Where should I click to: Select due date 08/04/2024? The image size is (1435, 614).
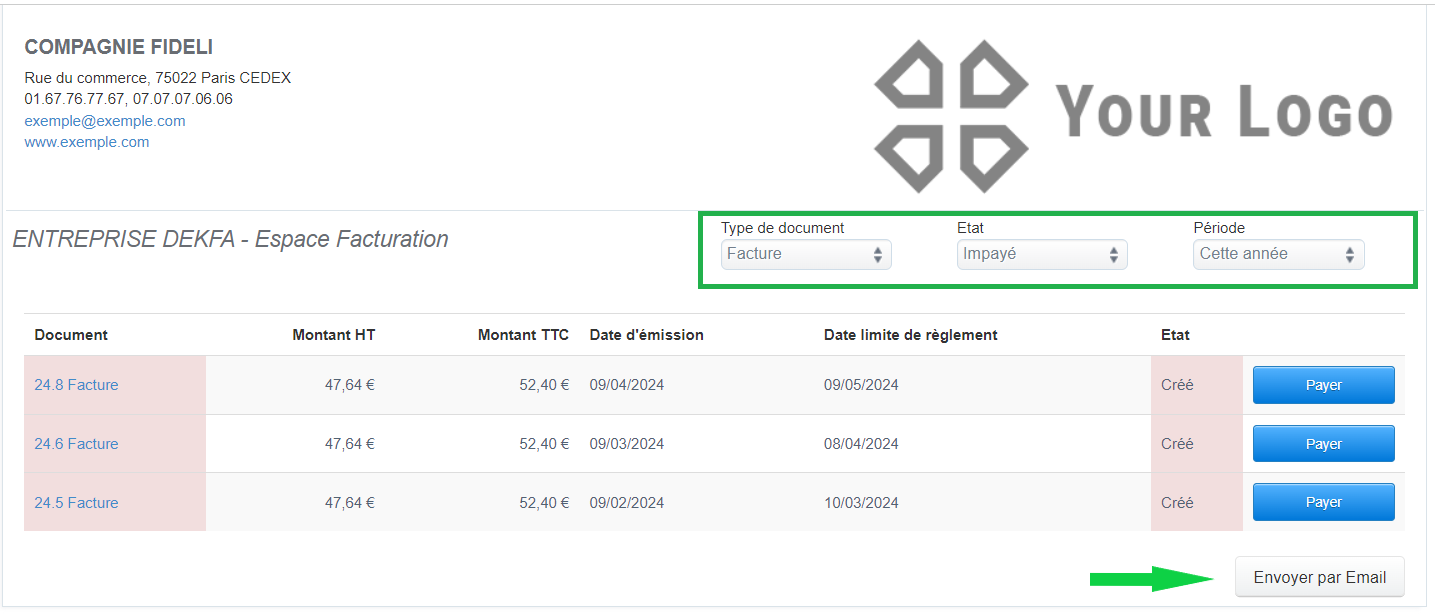click(861, 444)
